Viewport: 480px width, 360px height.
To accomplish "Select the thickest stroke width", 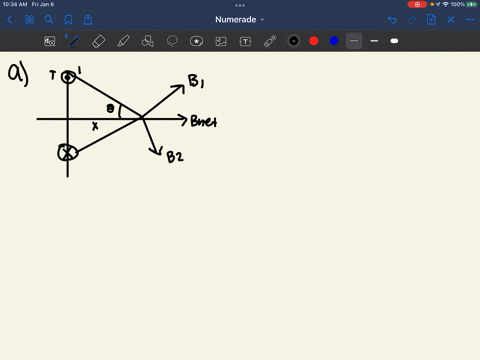I will [x=394, y=41].
